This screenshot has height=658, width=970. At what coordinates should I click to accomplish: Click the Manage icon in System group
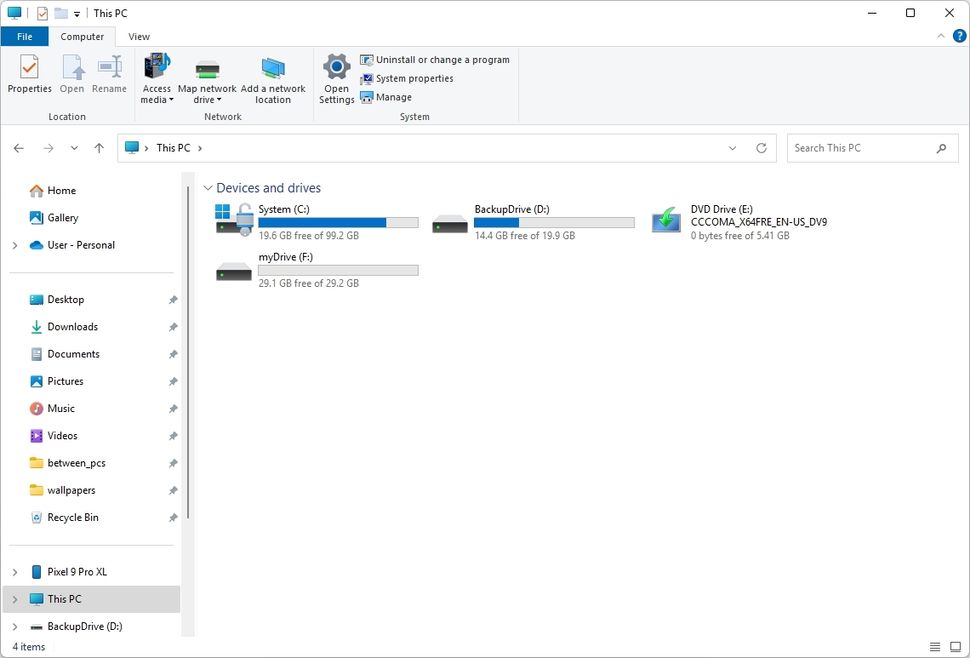365,97
